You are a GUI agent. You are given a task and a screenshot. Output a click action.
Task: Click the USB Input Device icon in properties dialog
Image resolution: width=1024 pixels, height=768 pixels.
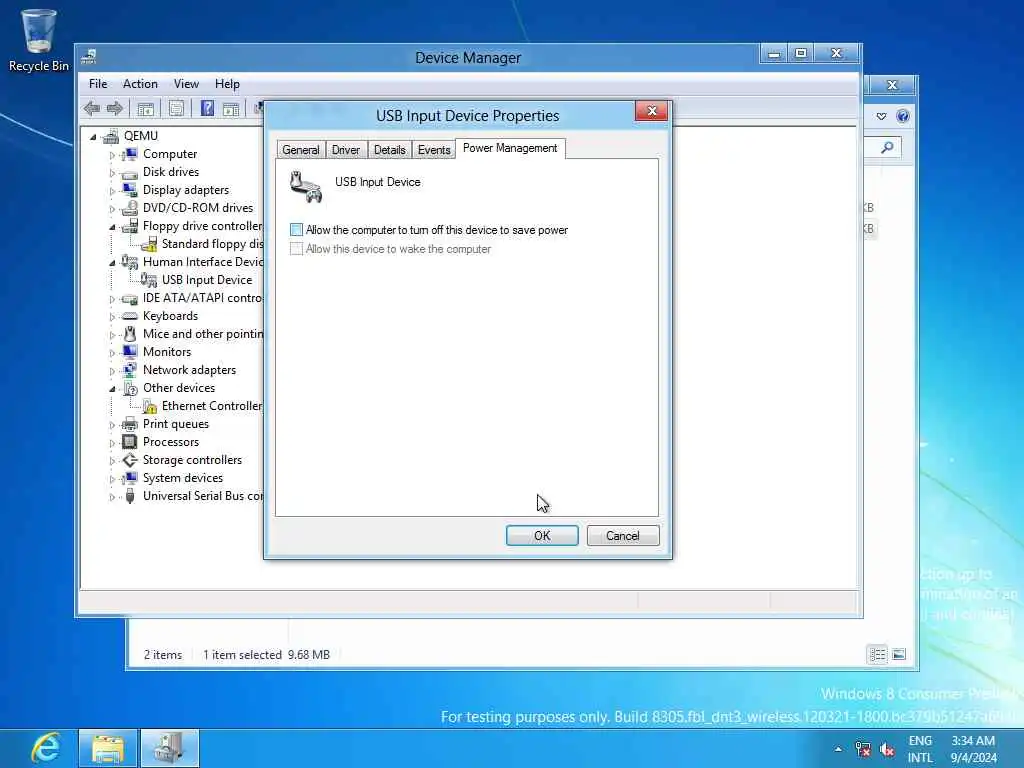306,187
